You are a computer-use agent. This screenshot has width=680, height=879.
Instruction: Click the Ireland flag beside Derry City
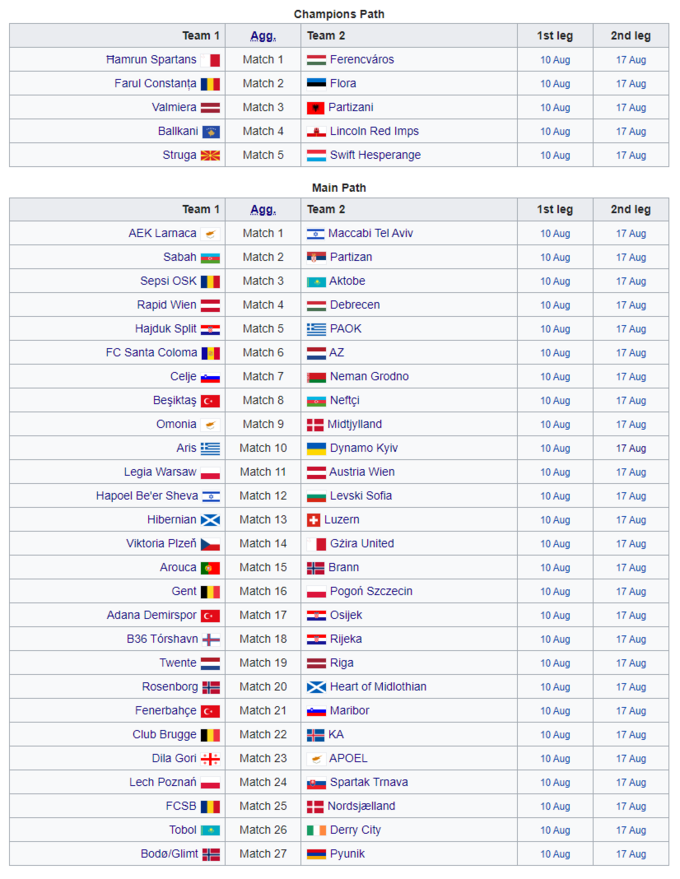(316, 831)
